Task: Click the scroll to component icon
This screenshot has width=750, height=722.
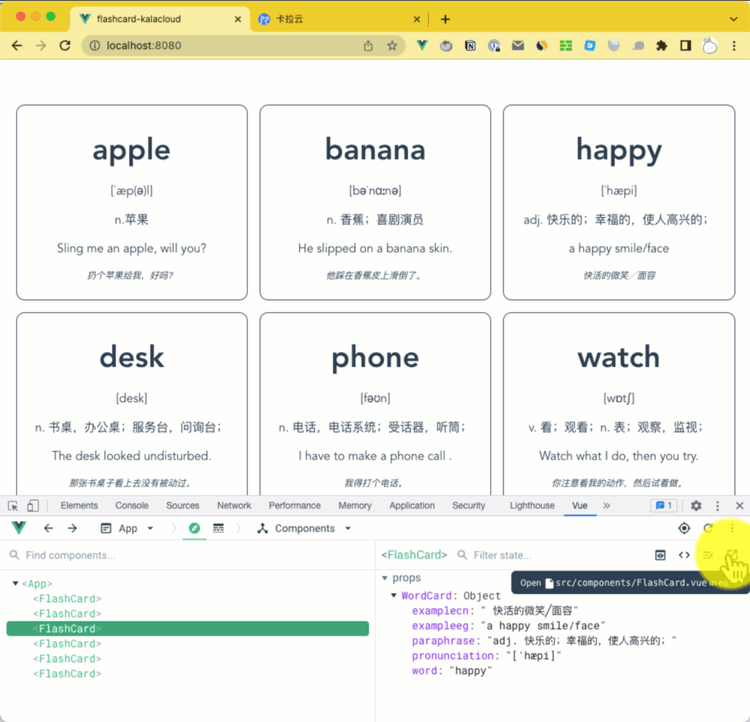Action: 660,555
